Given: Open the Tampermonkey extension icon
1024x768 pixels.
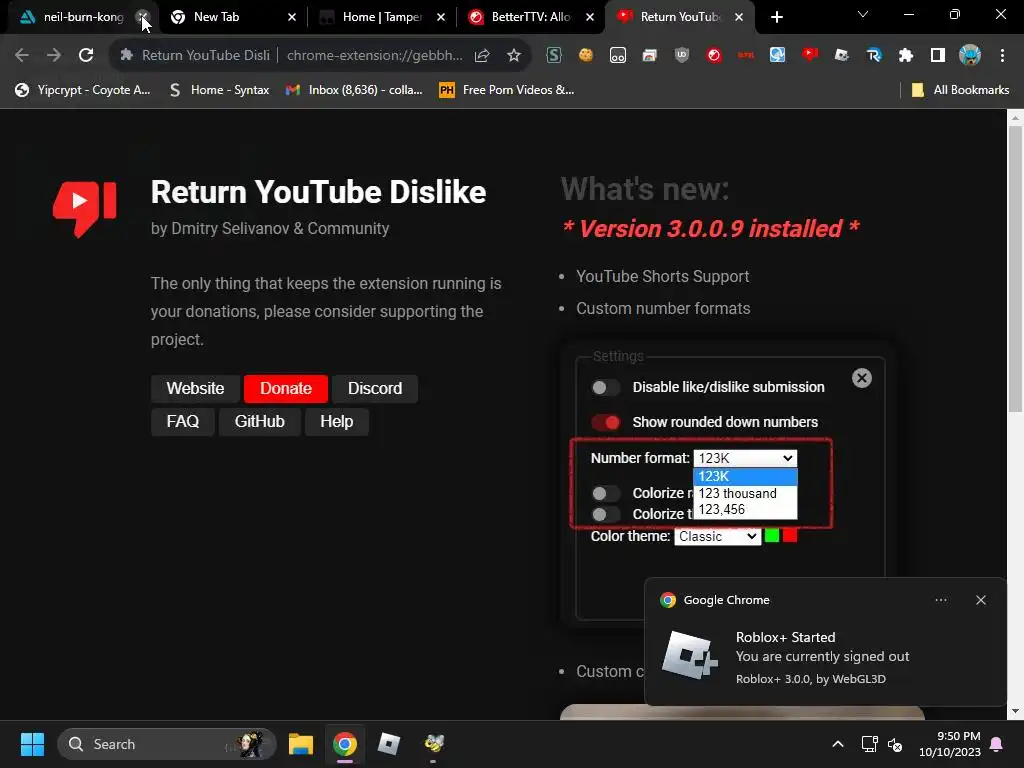Looking at the screenshot, I should pos(618,56).
